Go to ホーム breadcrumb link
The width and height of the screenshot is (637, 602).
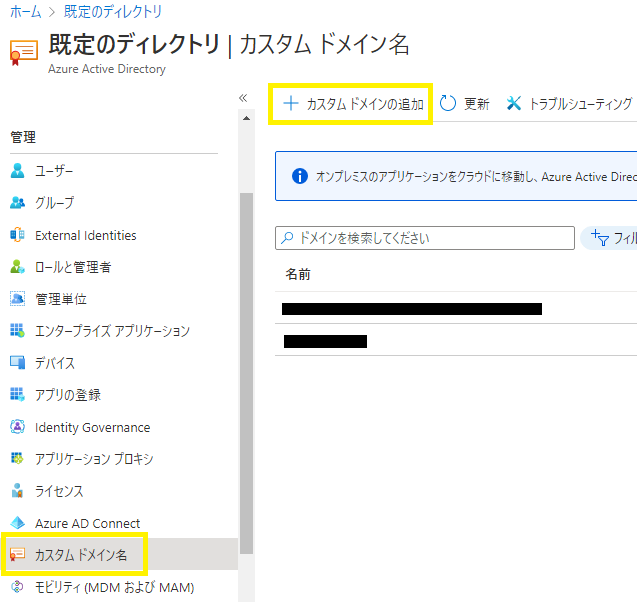click(x=25, y=11)
